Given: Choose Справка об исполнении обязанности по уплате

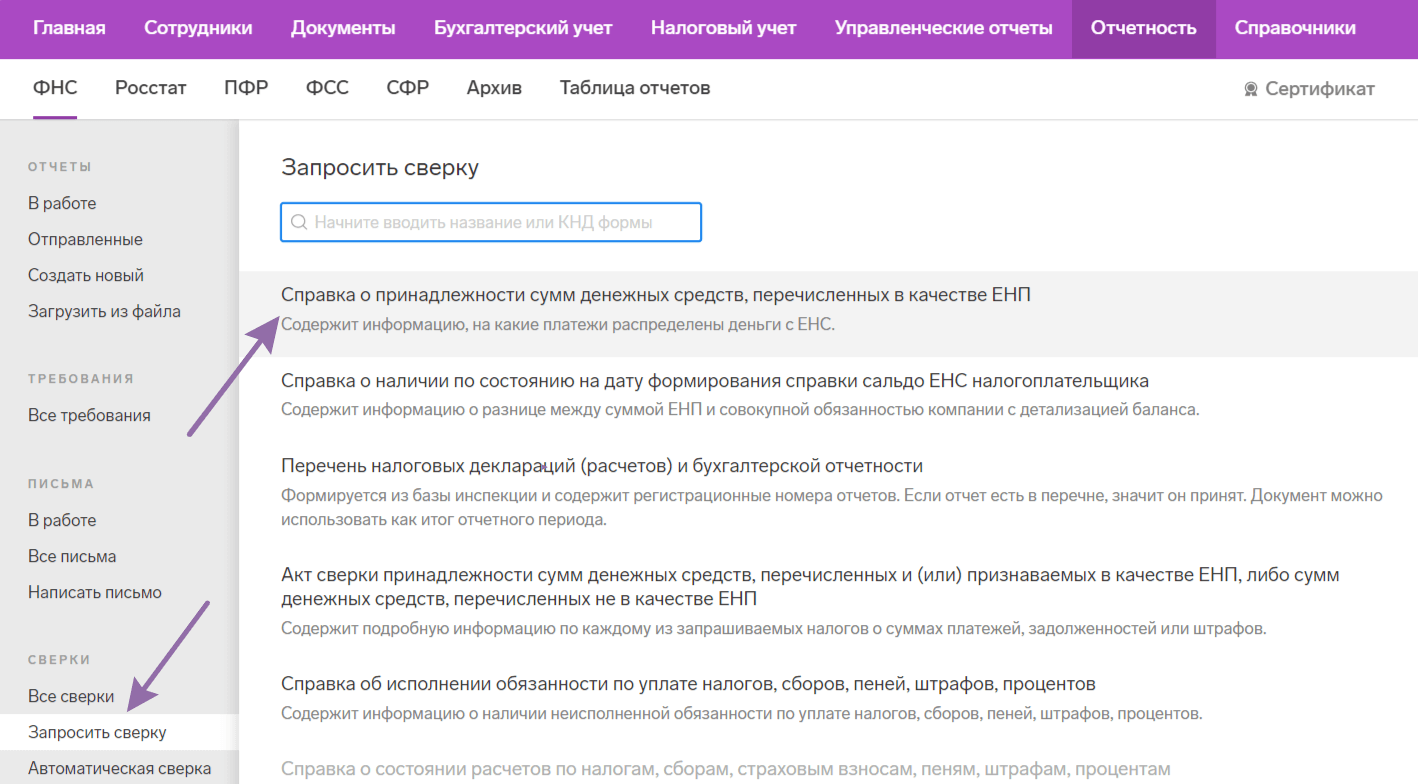Looking at the screenshot, I should pyautogui.click(x=688, y=684).
